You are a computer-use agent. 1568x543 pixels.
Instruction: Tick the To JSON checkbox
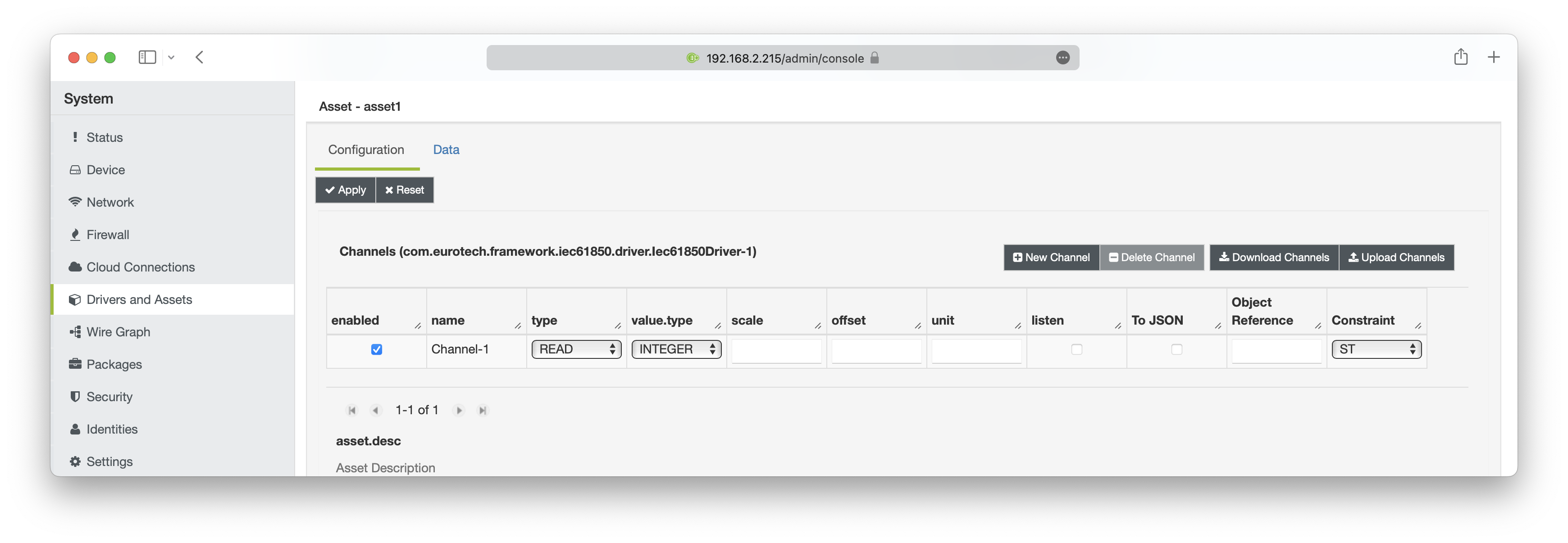coord(1176,350)
